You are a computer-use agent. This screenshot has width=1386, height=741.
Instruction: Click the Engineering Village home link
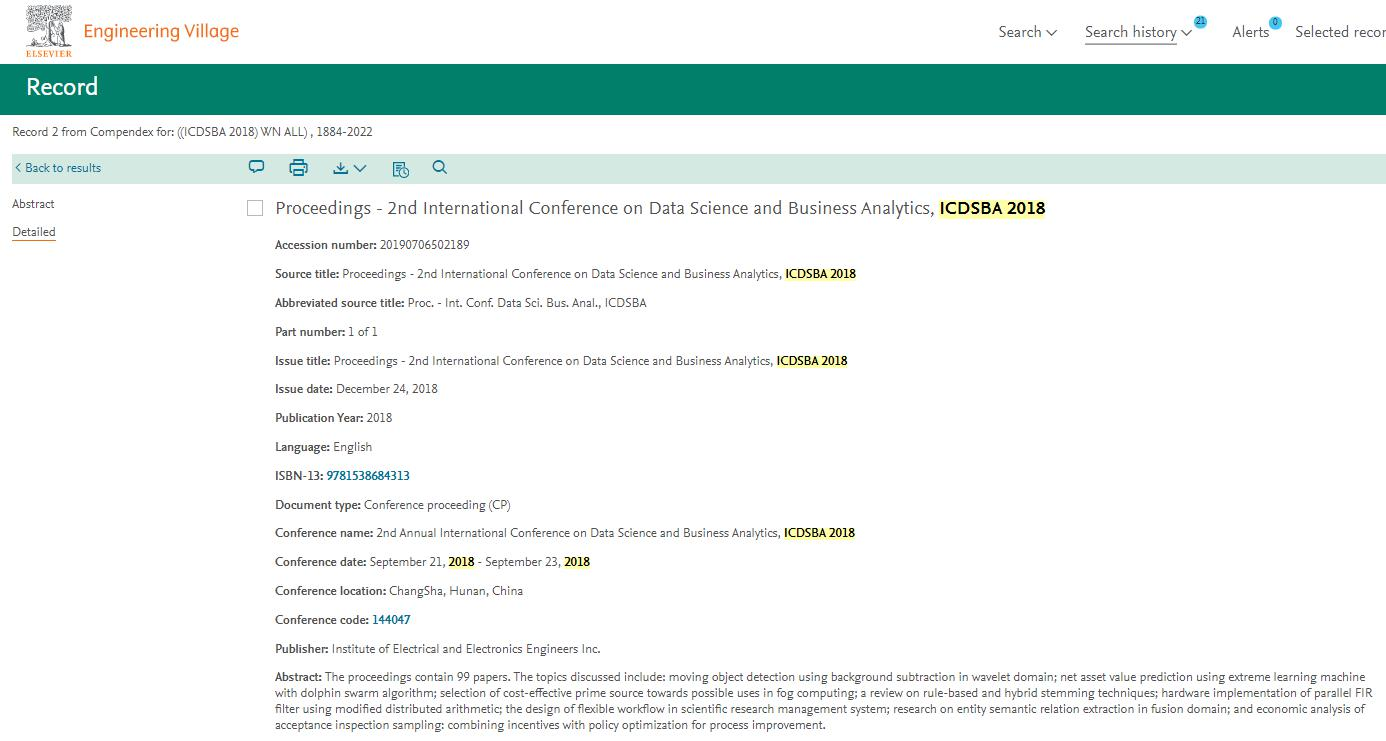click(161, 31)
